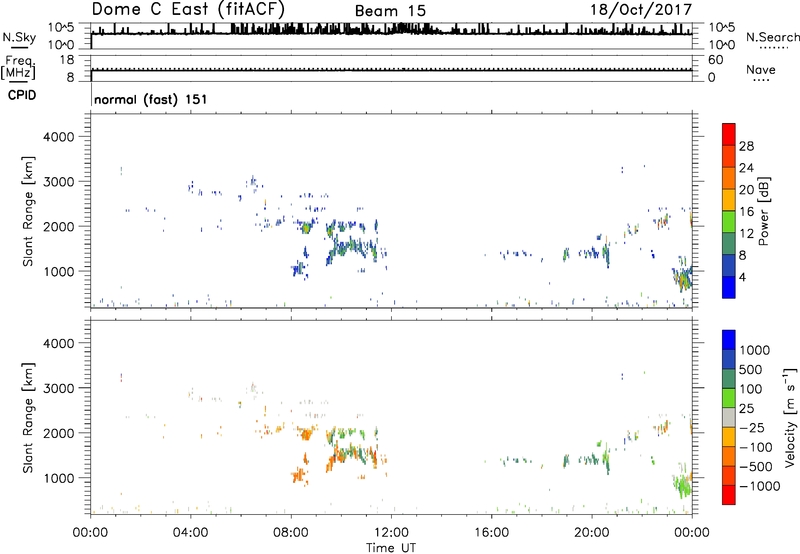The height and width of the screenshot is (554, 800).
Task: Click the "20:00" time tick label
Action: point(591,533)
